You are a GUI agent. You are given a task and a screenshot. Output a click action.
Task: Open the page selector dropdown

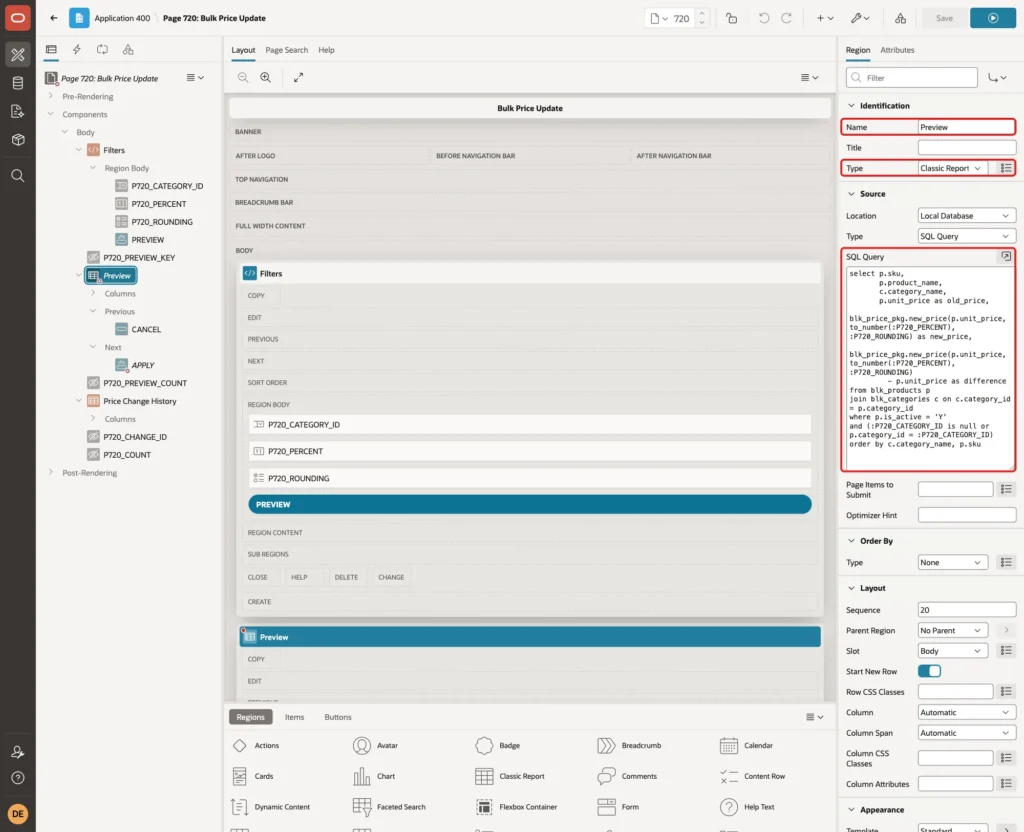click(x=659, y=18)
